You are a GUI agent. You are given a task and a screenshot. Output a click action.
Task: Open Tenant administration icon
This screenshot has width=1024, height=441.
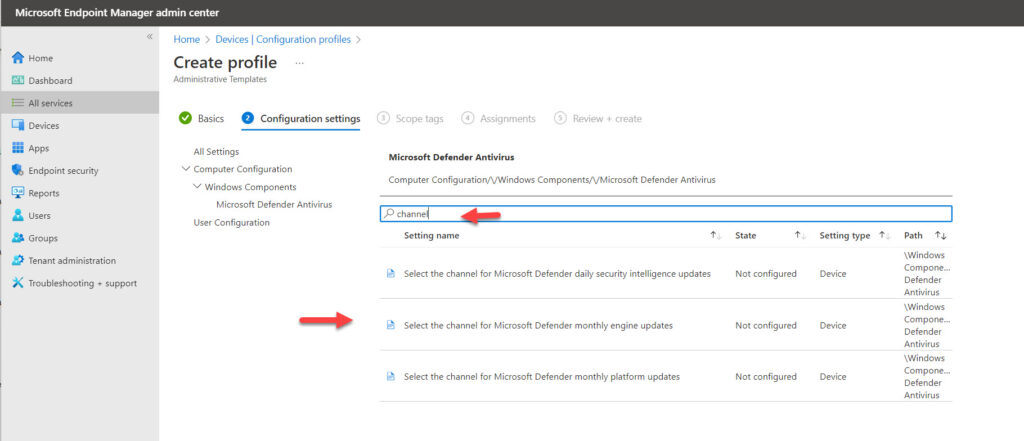[18, 260]
